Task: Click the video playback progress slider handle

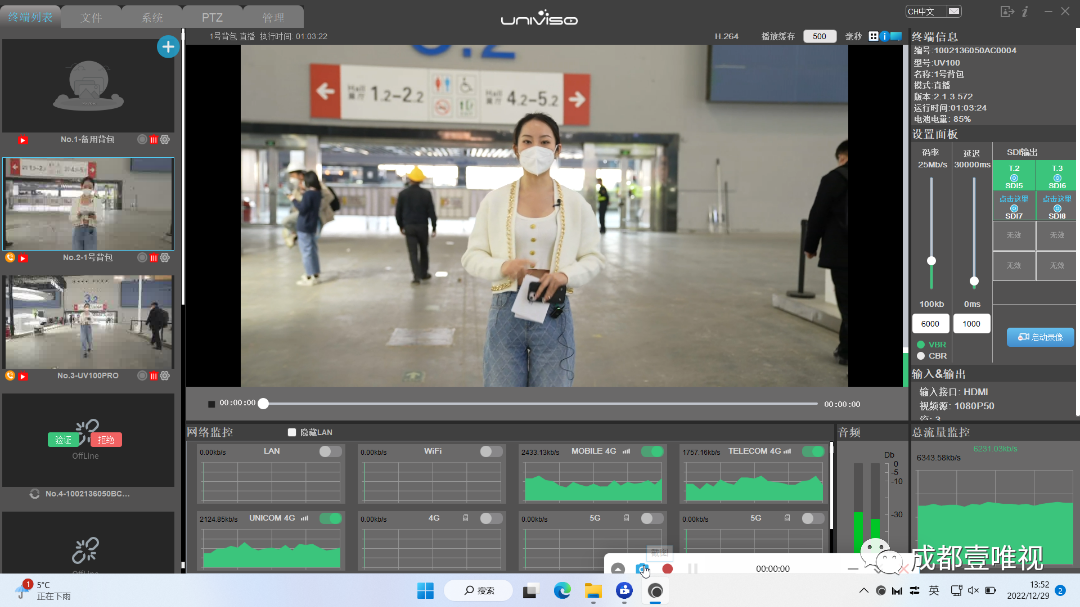Action: (263, 404)
